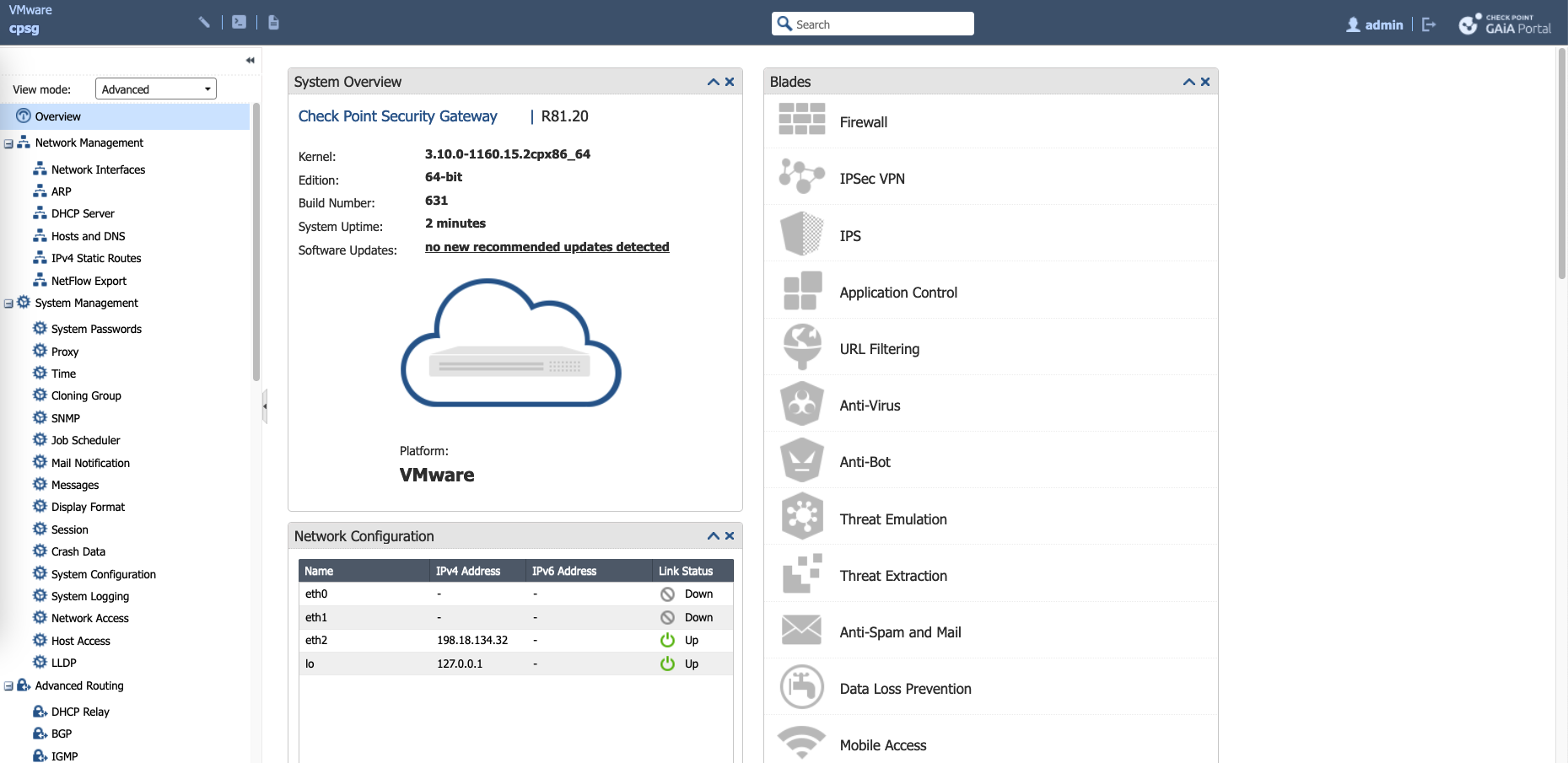This screenshot has width=1568, height=763.
Task: Click the Threat Emulation blade icon
Action: [x=801, y=517]
